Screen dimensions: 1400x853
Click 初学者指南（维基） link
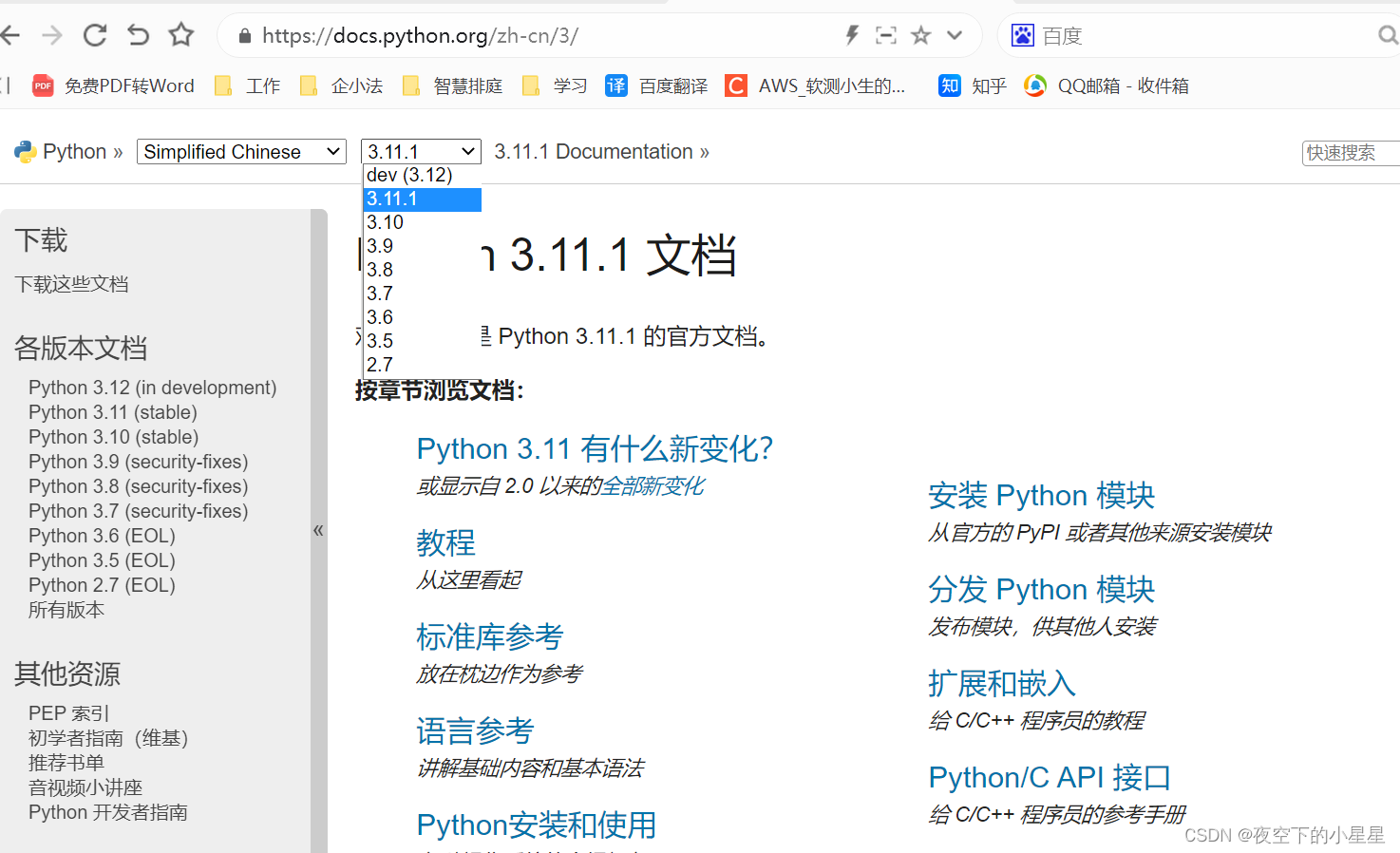[x=108, y=738]
